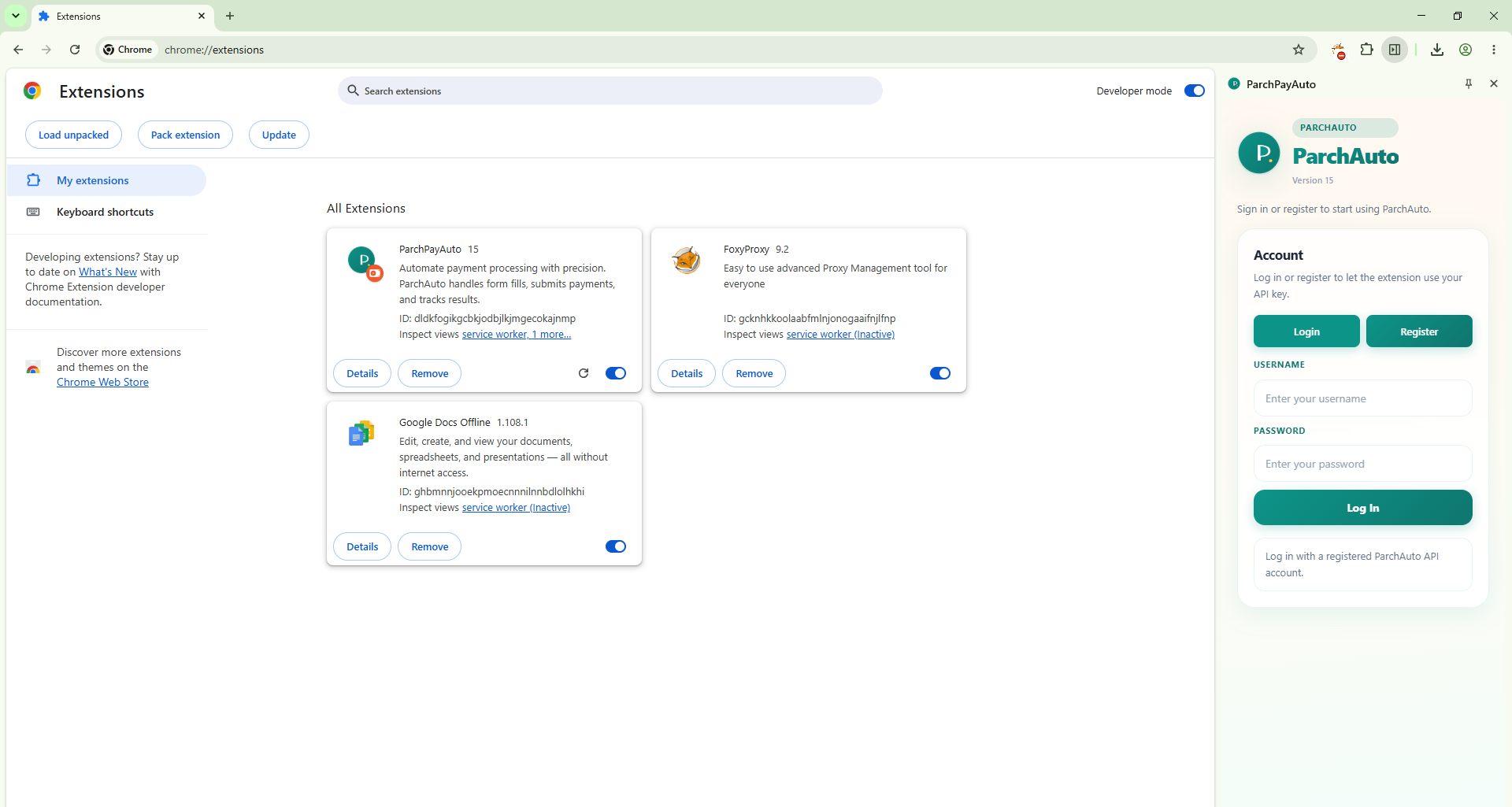Switch to the Register tab in ParchAuto
The width and height of the screenshot is (1512, 807).
click(x=1419, y=331)
